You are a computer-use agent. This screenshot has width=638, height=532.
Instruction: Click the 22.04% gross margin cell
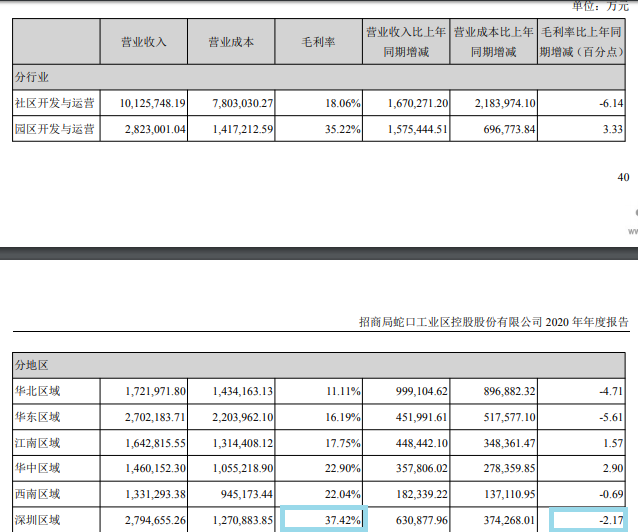(319, 494)
